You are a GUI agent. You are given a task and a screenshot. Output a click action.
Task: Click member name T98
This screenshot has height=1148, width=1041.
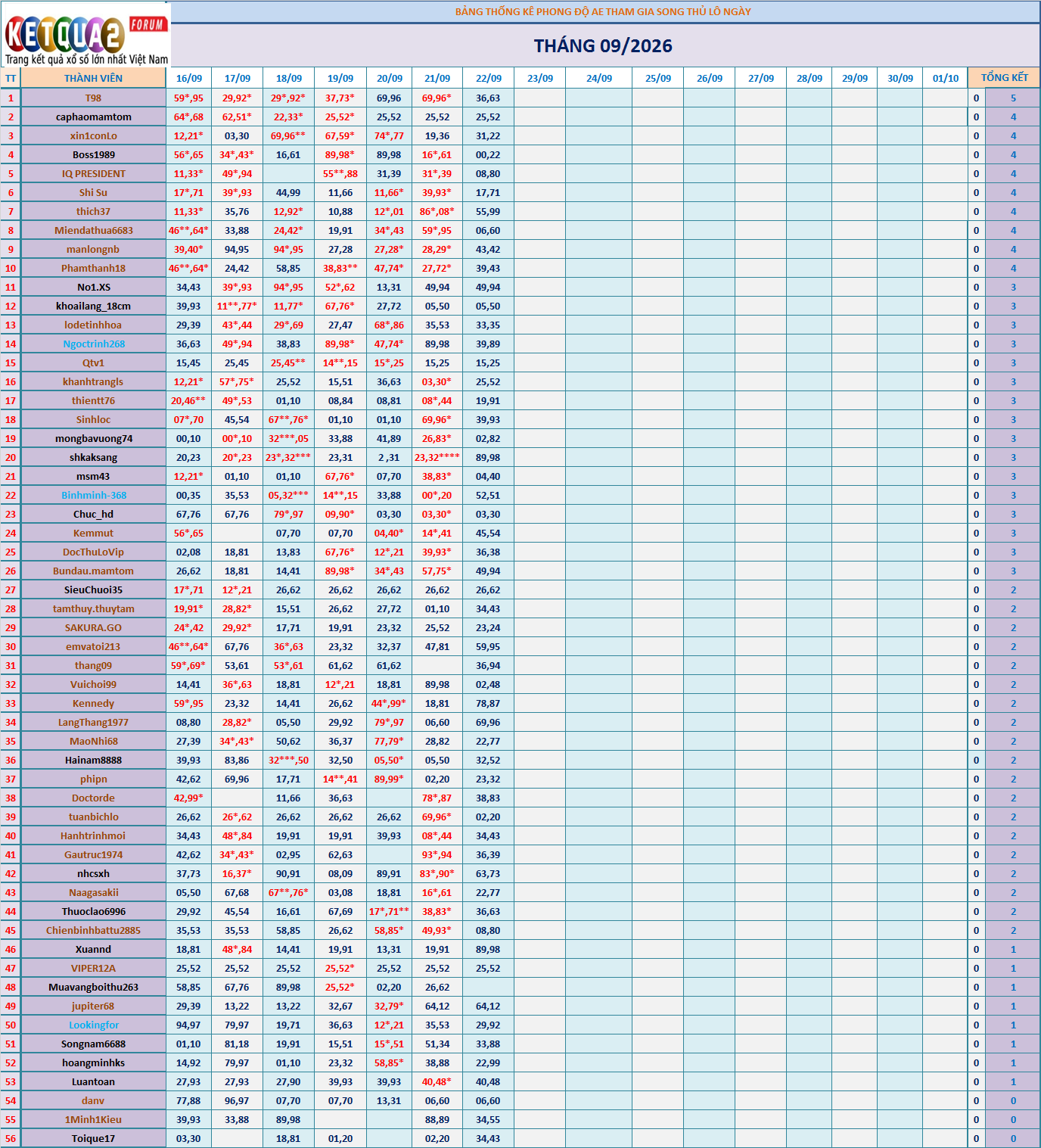(x=93, y=98)
